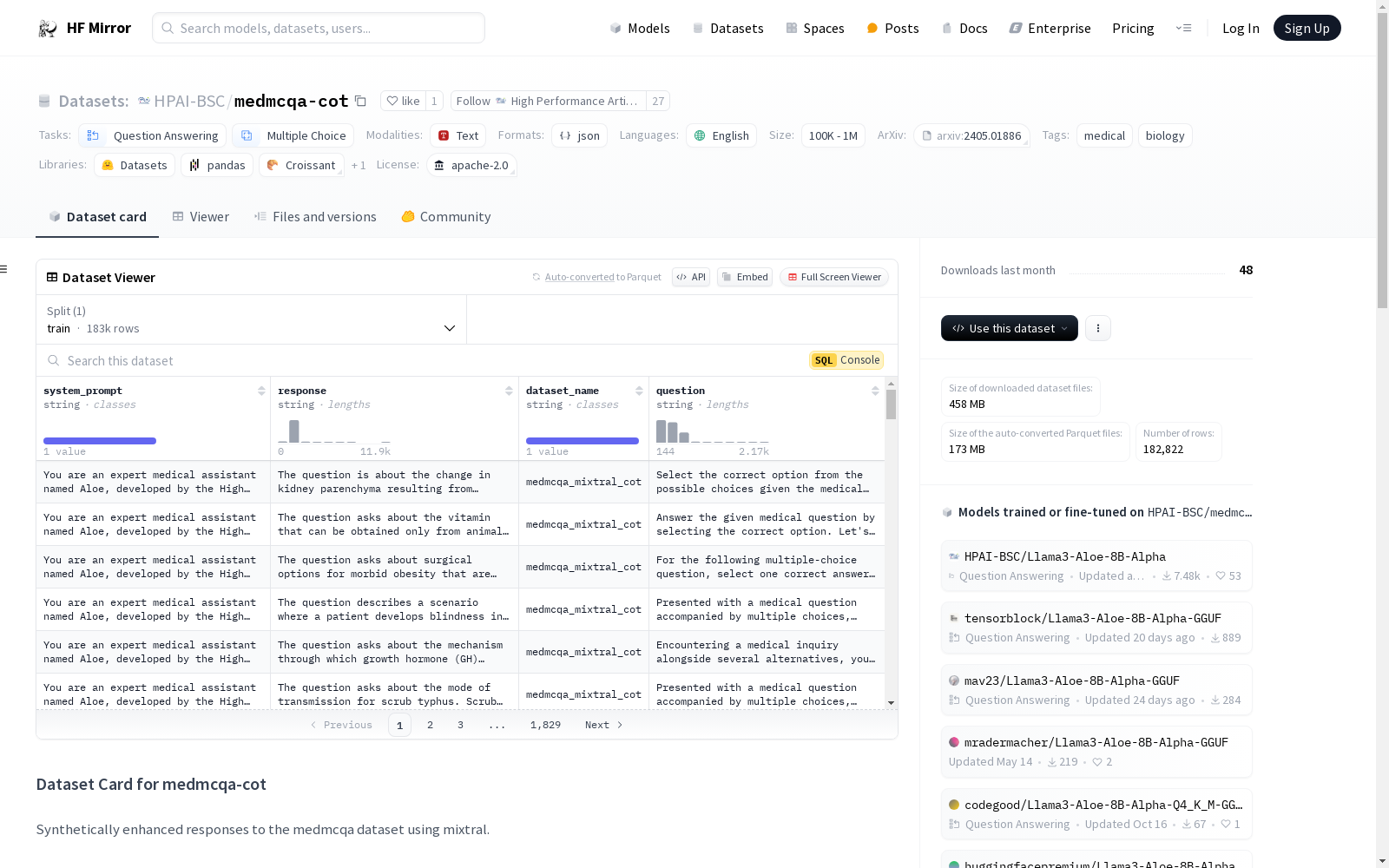The height and width of the screenshot is (868, 1389).
Task: Click the three-dot more options button
Action: point(1098,328)
